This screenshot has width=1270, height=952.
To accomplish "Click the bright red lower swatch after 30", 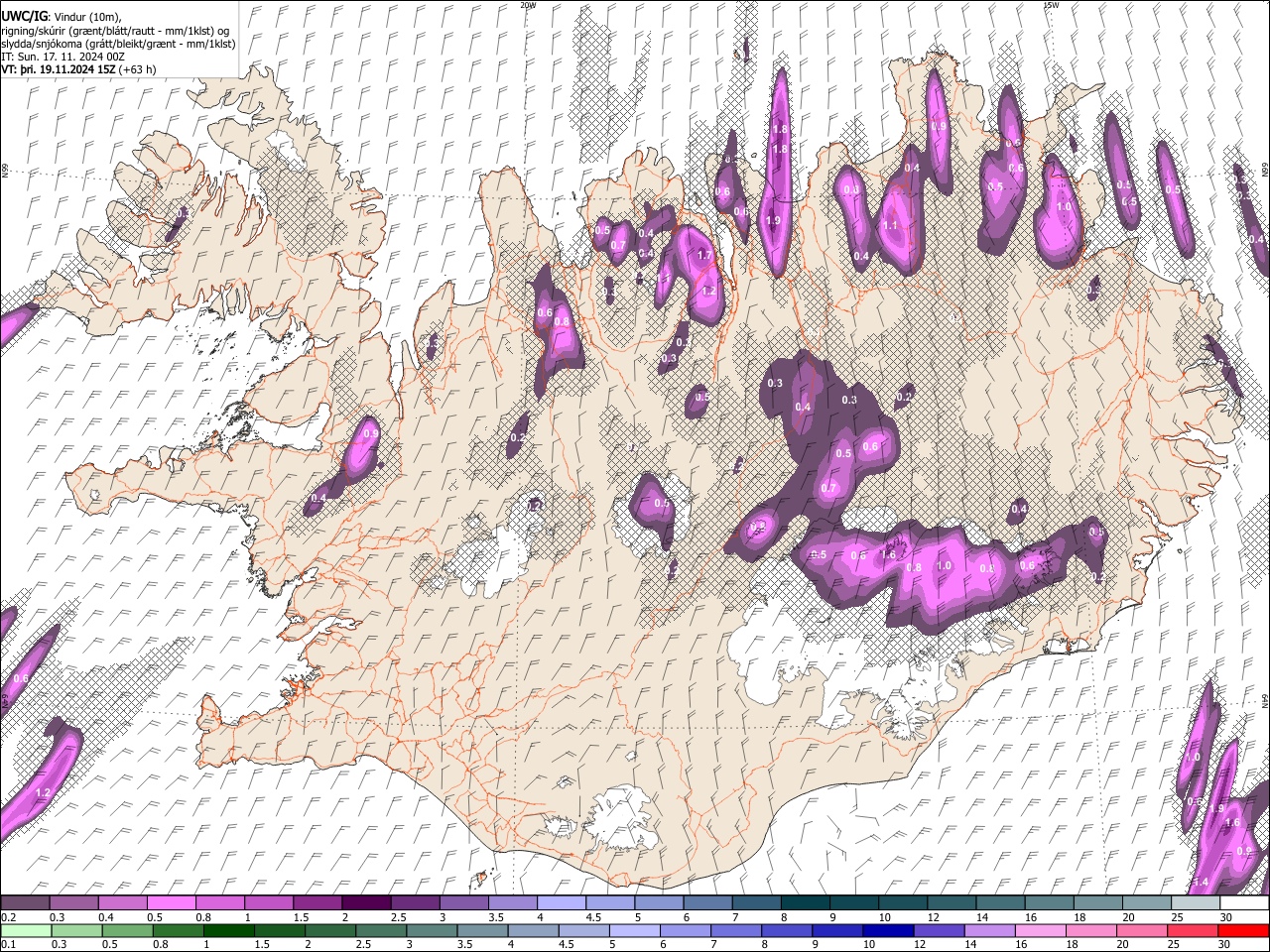I will (x=1244, y=930).
